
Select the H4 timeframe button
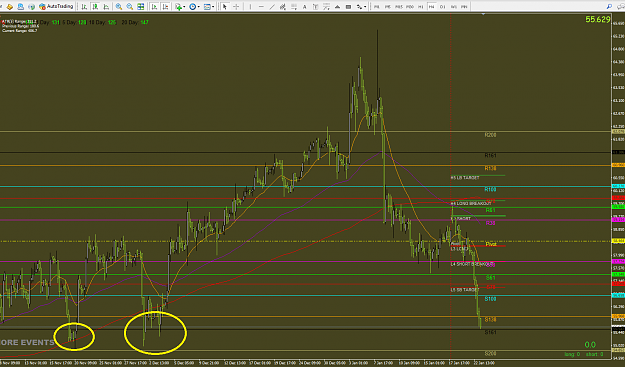432,7
